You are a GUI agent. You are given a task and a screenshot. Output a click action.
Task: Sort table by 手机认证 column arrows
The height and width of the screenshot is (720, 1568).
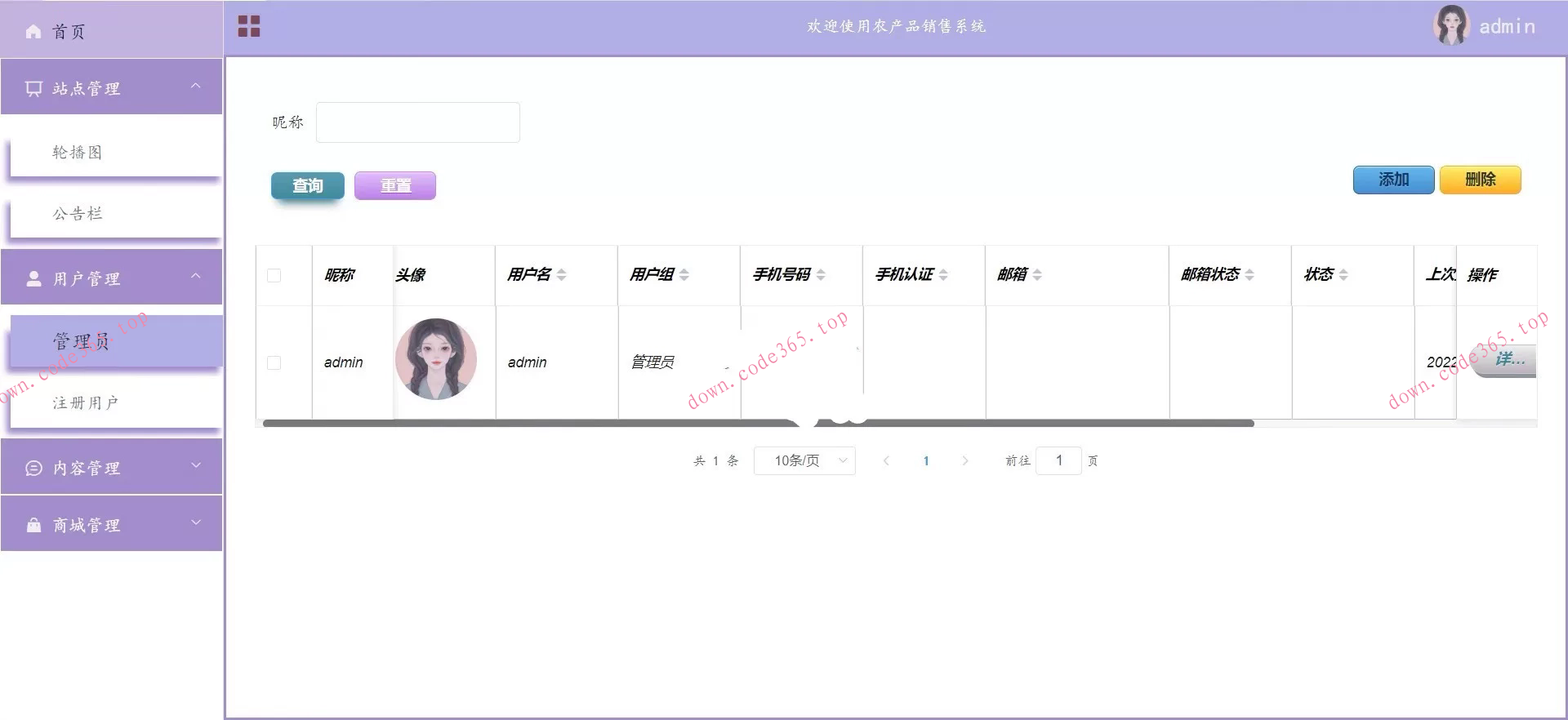click(943, 275)
